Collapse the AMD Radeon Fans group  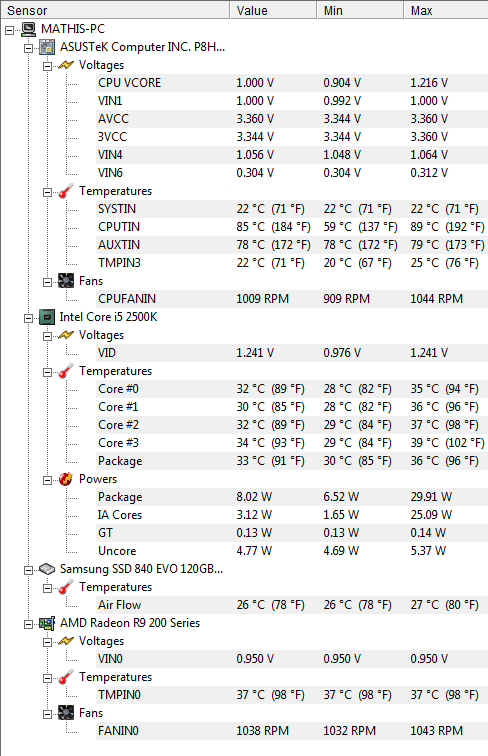pos(47,714)
